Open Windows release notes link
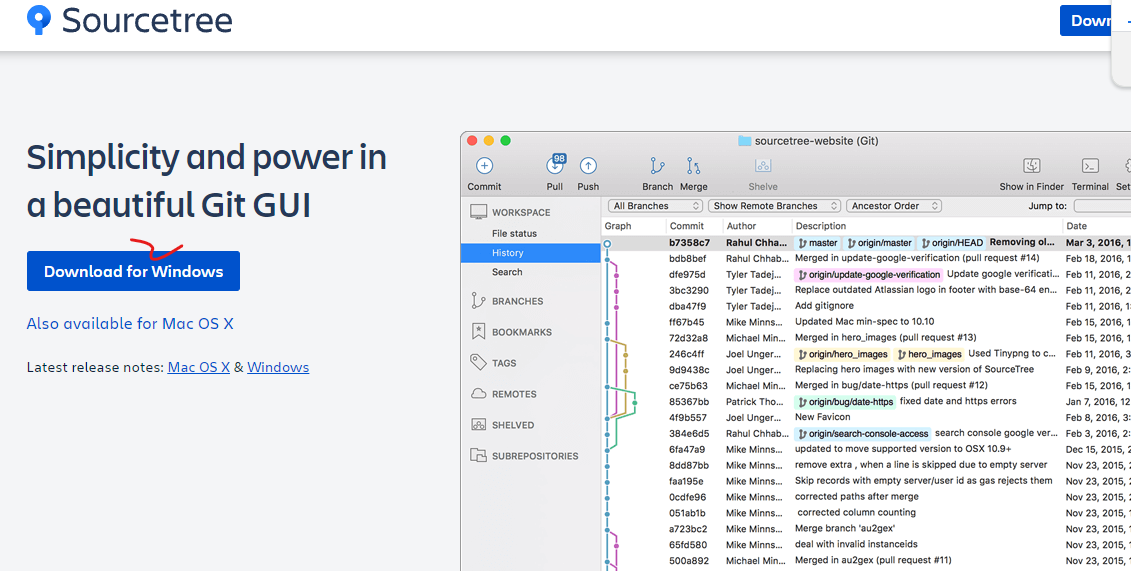 click(278, 367)
